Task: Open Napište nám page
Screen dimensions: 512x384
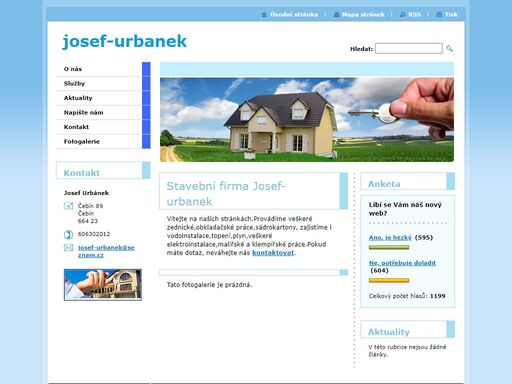Action: pos(83,112)
